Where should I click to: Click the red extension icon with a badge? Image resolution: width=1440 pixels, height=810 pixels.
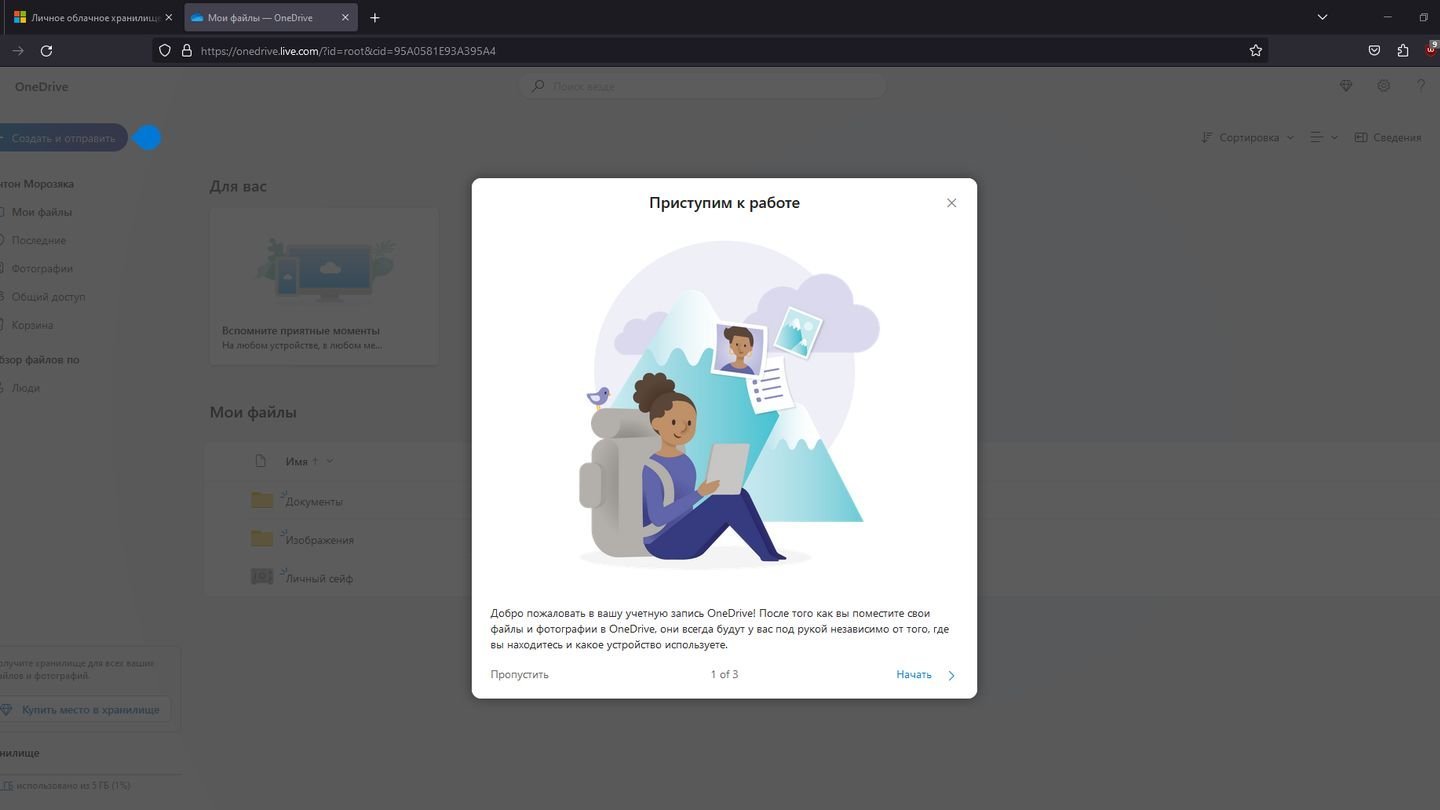coord(1432,50)
